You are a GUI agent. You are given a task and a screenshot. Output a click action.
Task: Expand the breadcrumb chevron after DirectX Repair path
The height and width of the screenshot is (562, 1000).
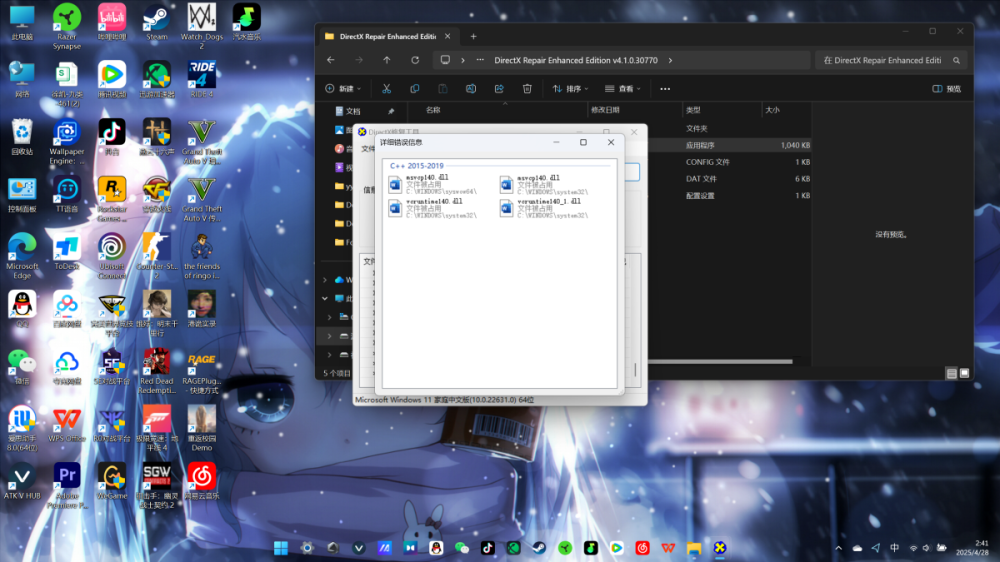tap(670, 60)
